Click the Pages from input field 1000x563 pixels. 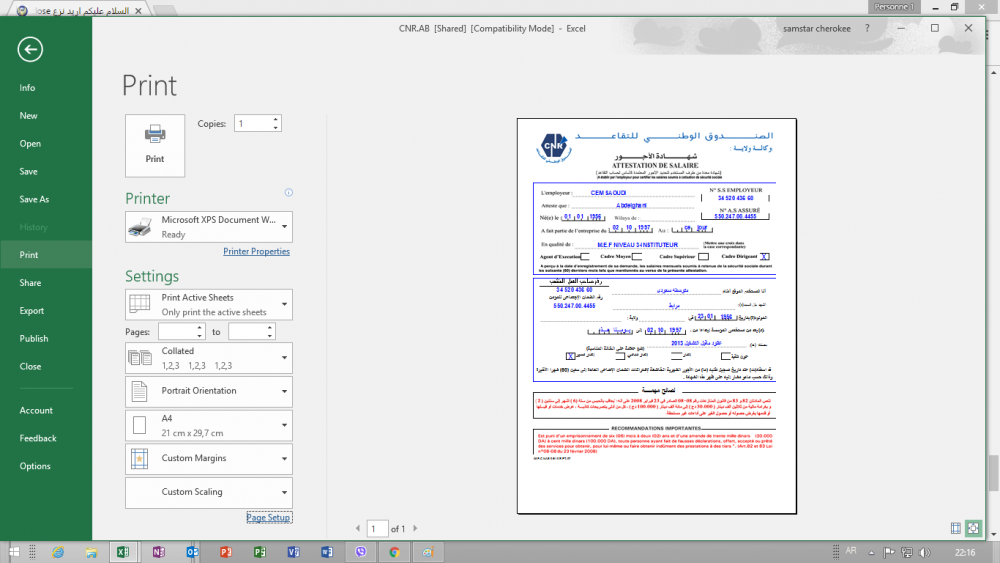pyautogui.click(x=177, y=332)
